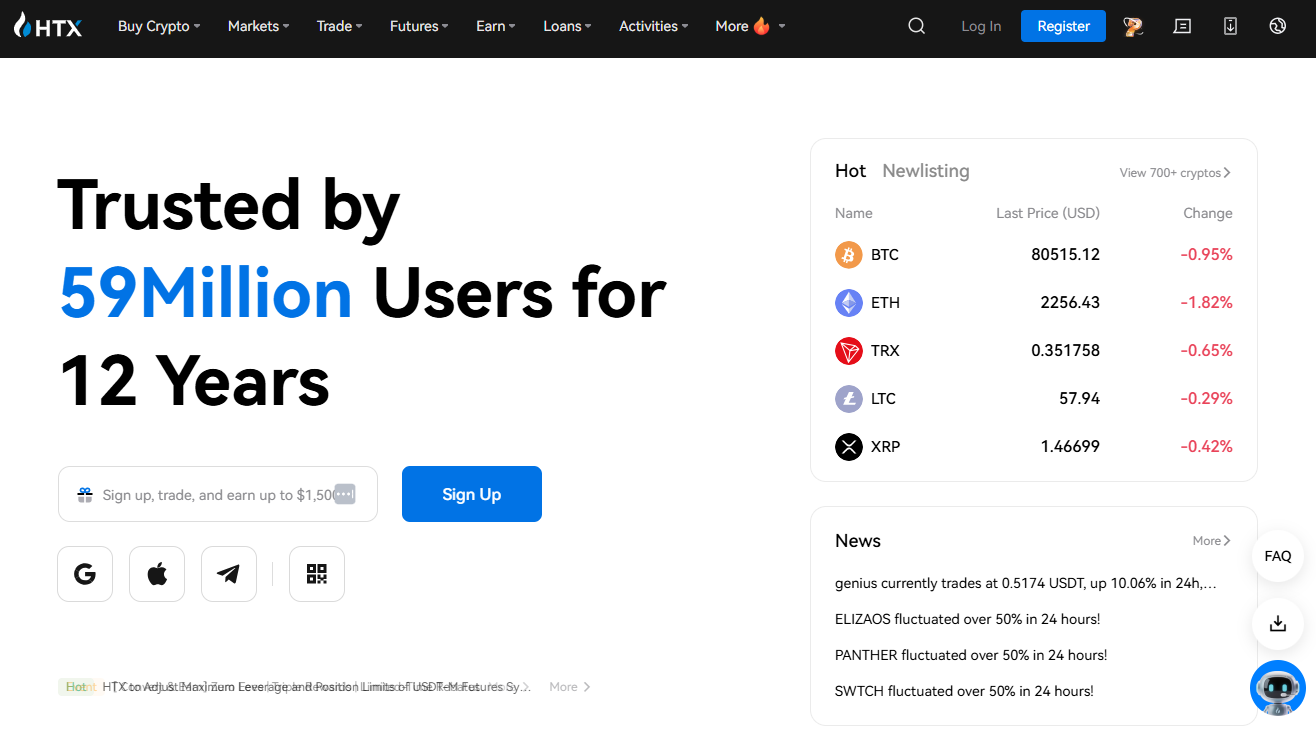Open the XRP row label

pos(885,447)
